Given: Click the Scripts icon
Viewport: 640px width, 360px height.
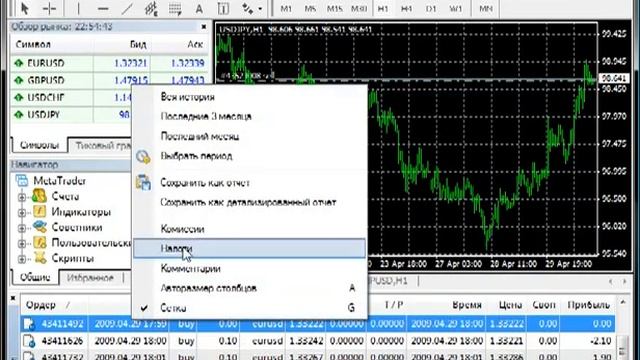Looking at the screenshot, I should pyautogui.click(x=40, y=258).
